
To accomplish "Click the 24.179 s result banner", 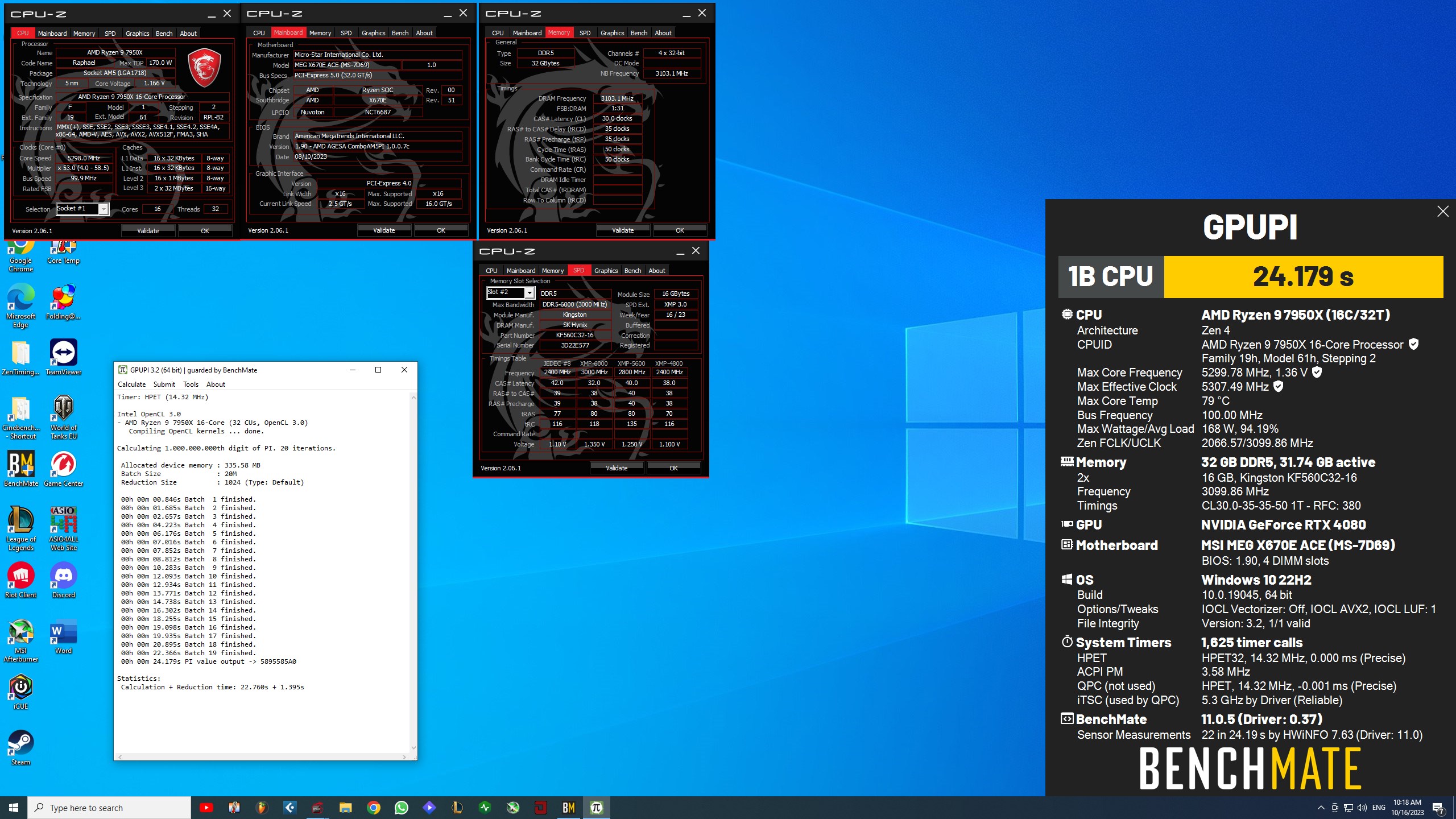I will 1303,277.
